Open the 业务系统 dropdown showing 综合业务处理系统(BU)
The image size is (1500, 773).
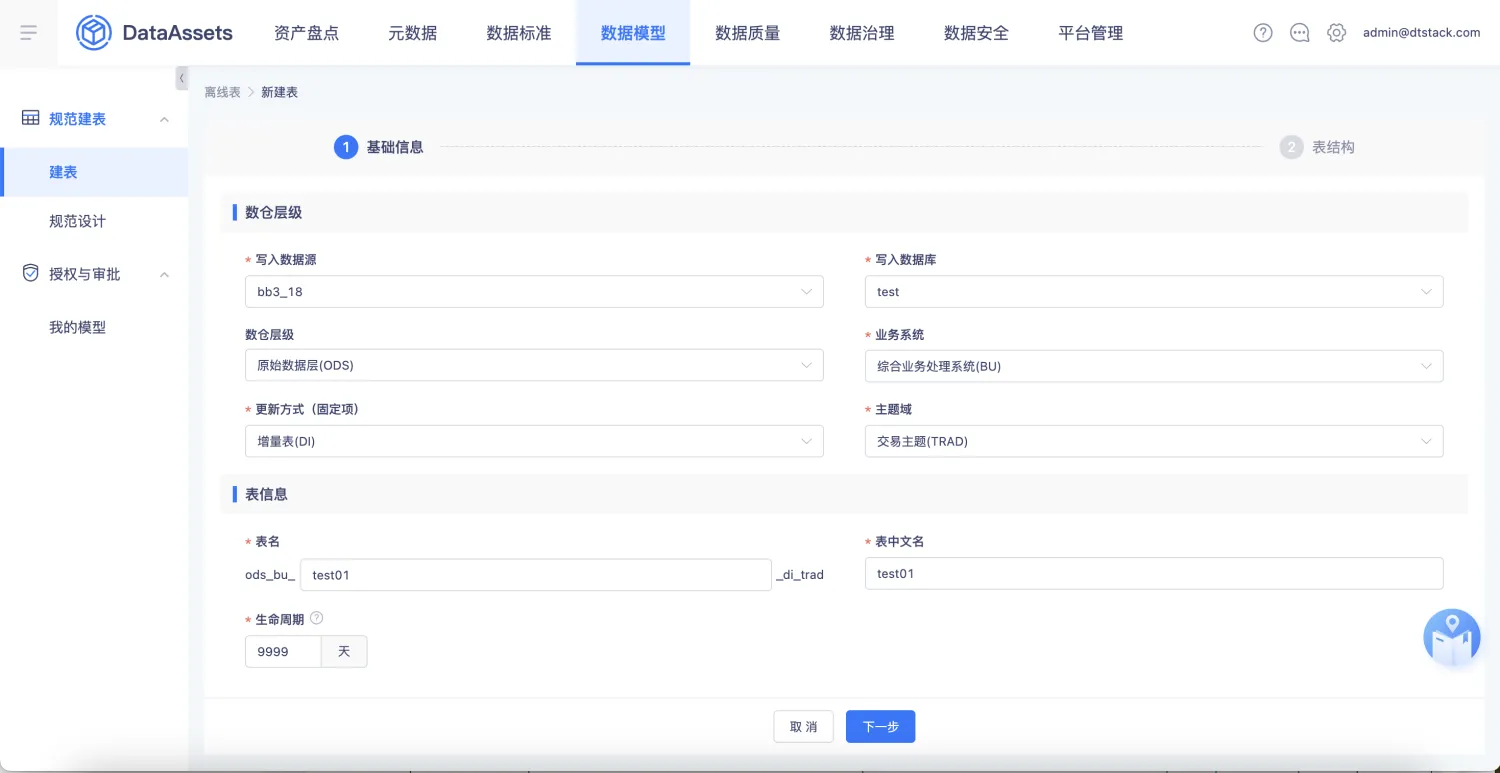[1154, 366]
